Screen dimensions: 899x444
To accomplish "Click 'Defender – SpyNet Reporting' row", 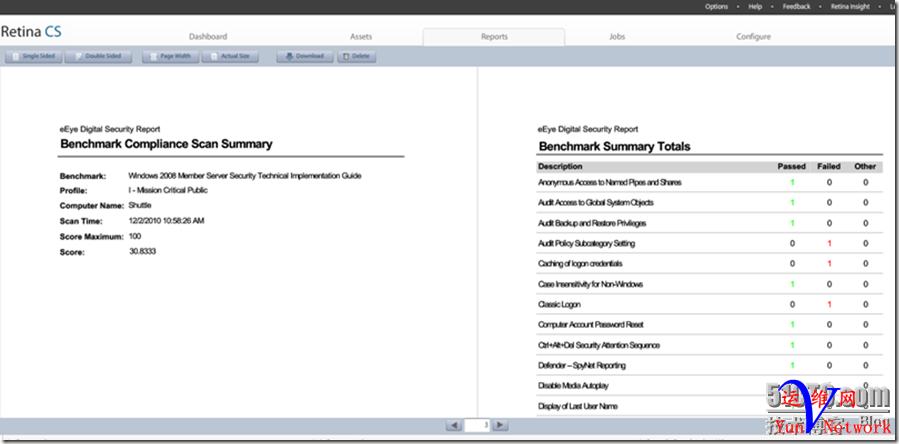I will click(710, 365).
